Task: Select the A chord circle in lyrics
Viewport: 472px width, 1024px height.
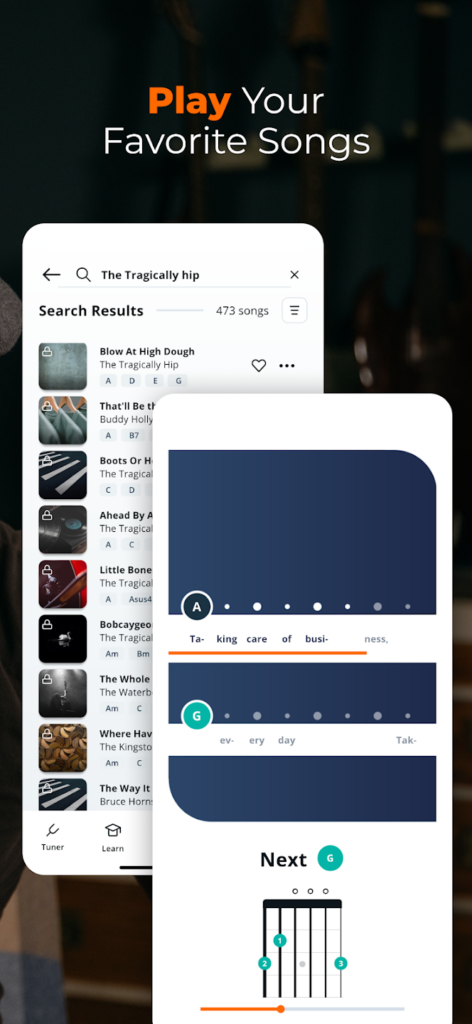Action: [x=197, y=607]
